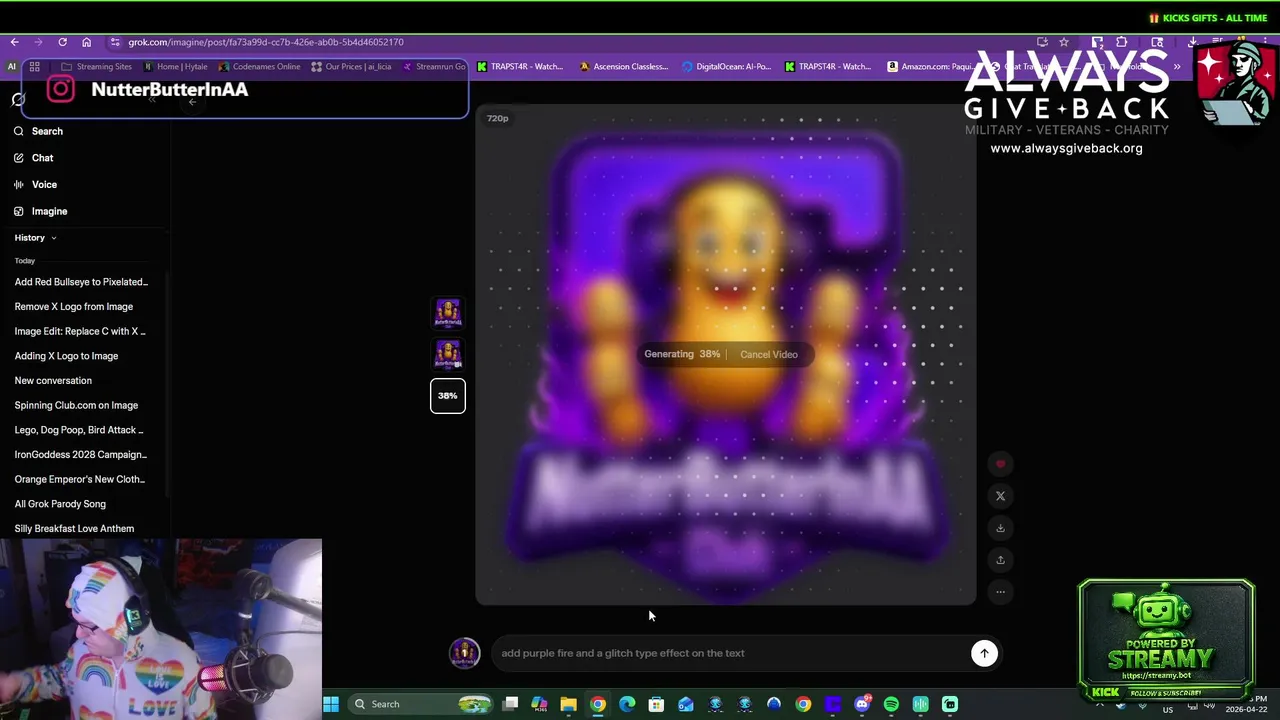Click the 720p resolution badge
The width and height of the screenshot is (1280, 720).
[x=497, y=118]
